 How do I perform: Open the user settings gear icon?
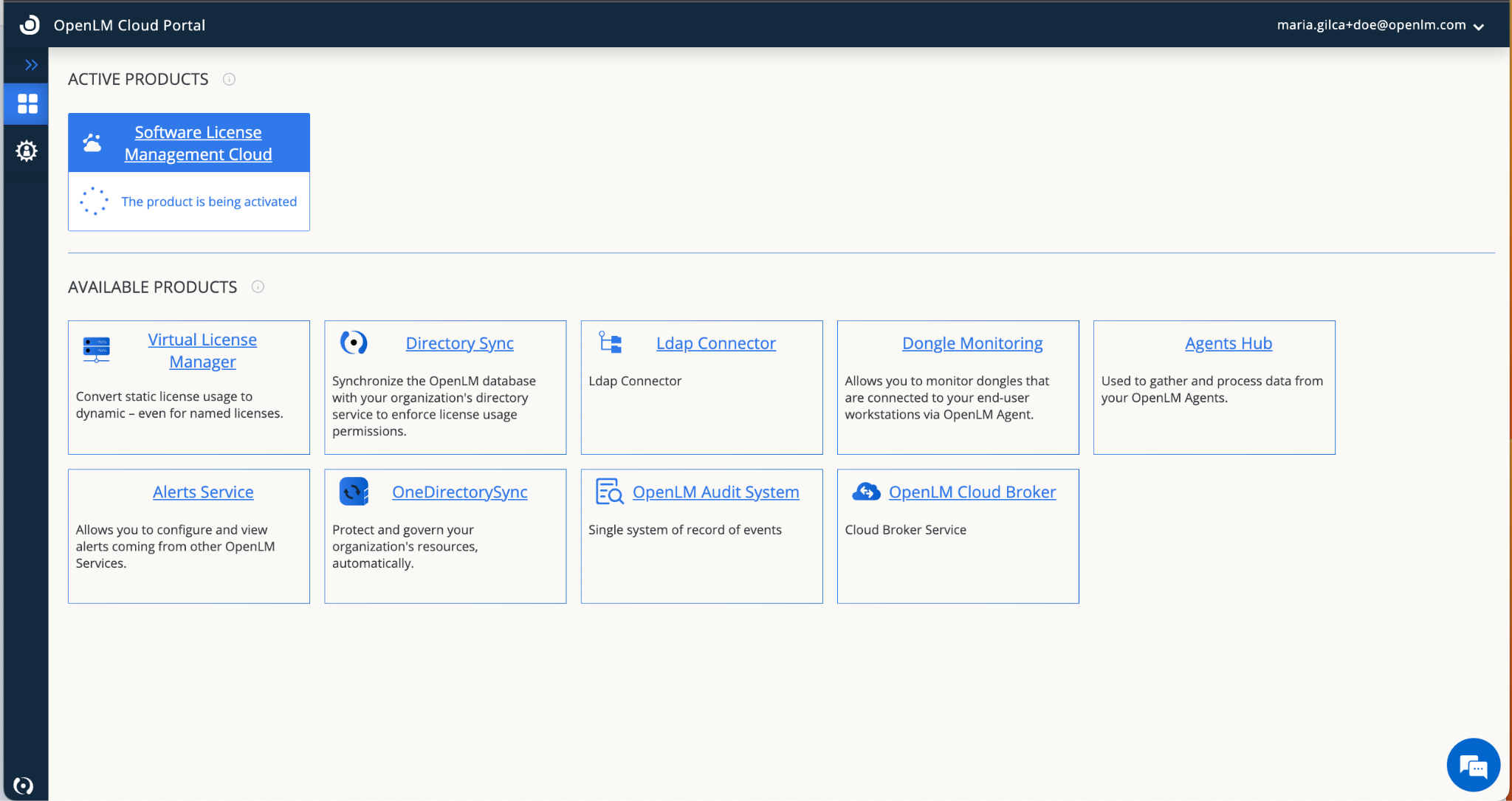click(x=27, y=151)
